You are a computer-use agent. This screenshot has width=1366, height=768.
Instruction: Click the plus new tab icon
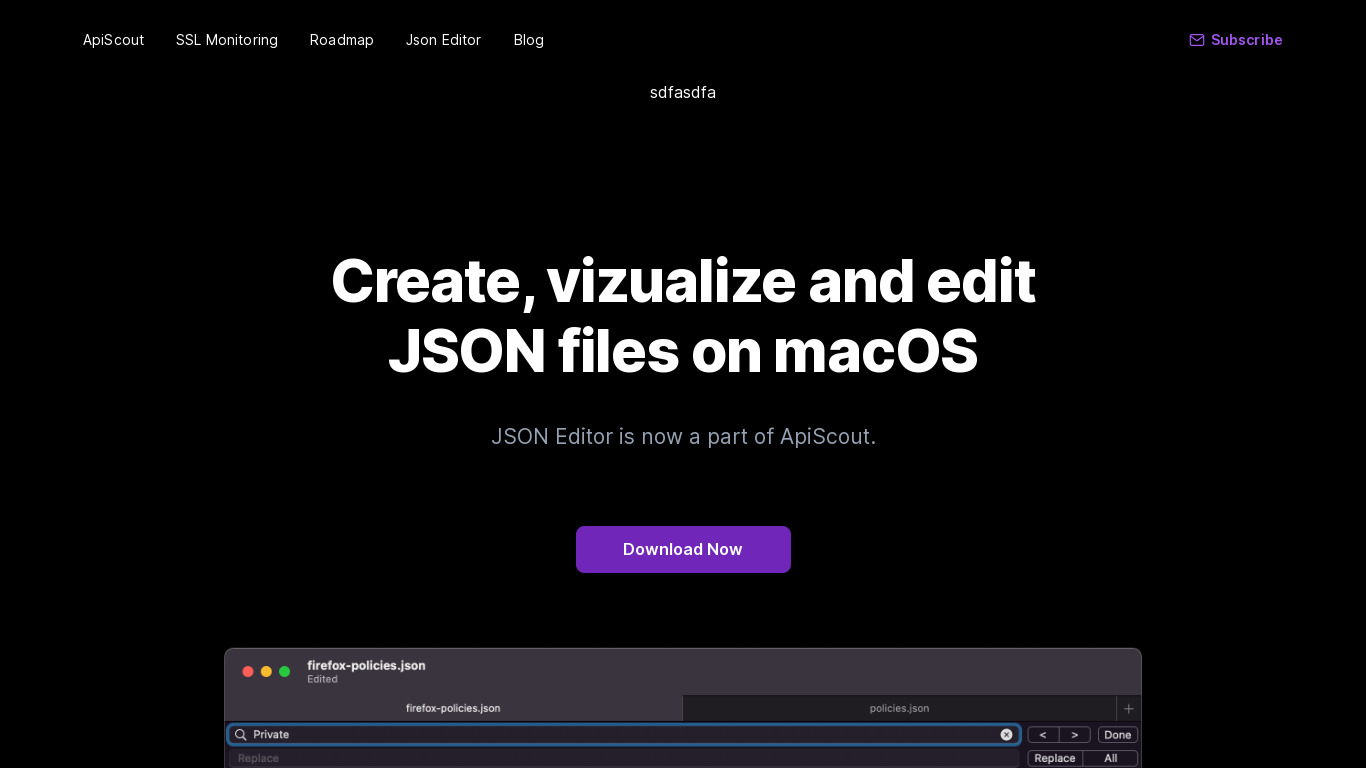pos(1129,708)
